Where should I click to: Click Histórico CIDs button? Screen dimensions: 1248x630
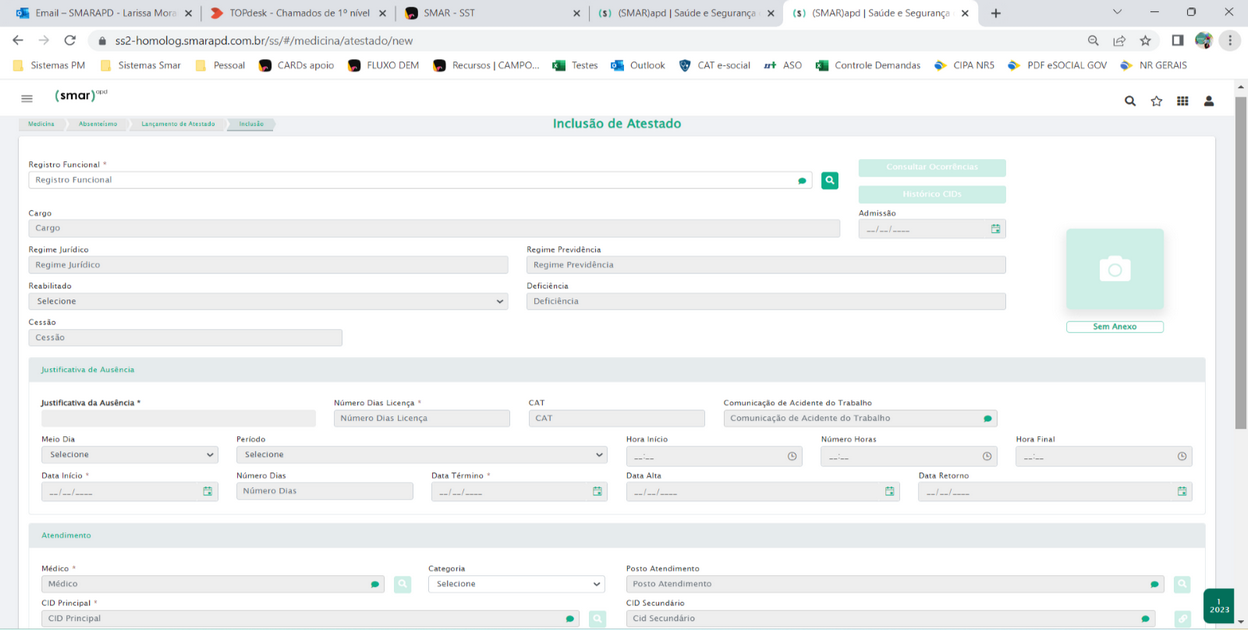(x=932, y=194)
